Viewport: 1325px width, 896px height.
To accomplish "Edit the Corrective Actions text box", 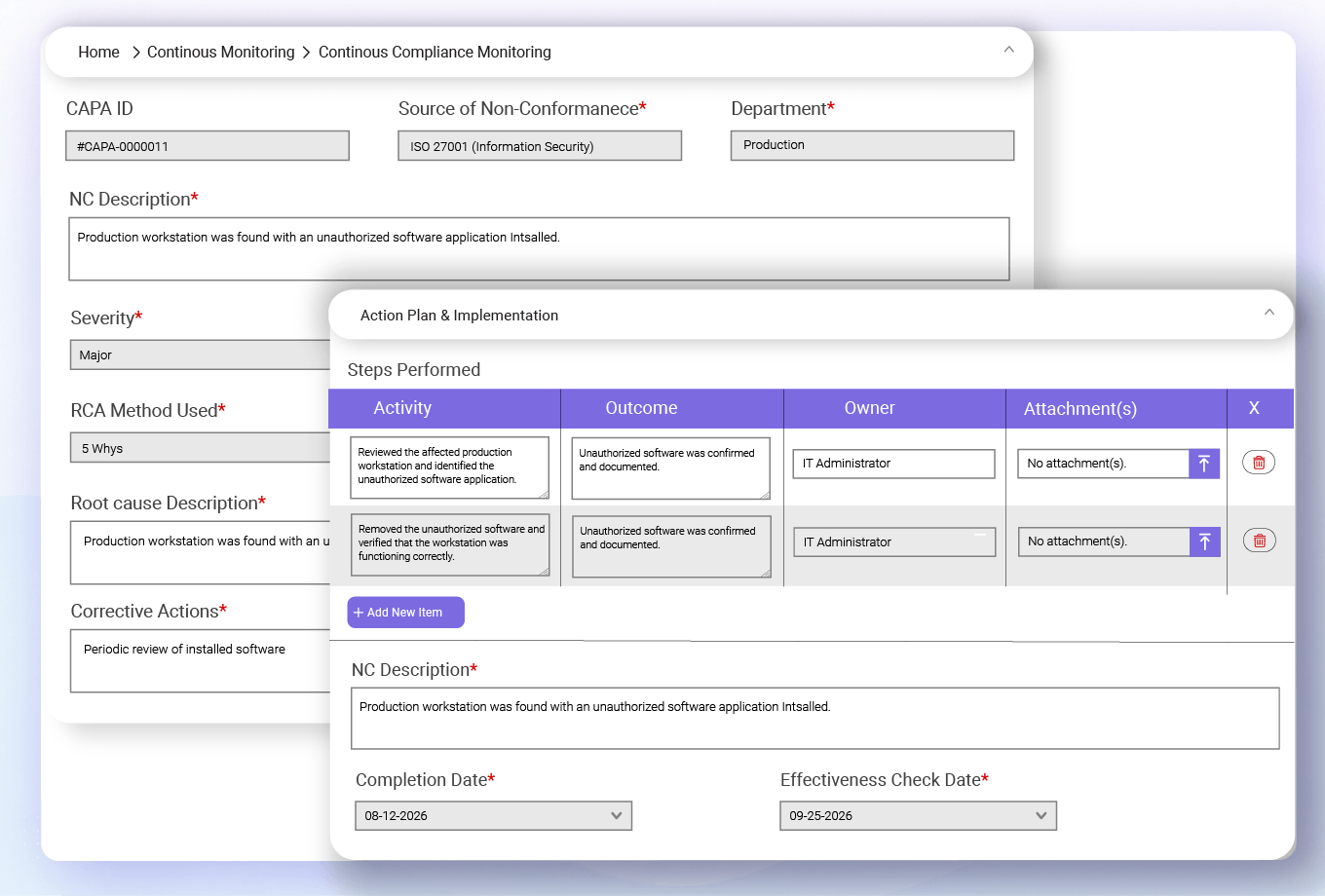I will tap(201, 660).
